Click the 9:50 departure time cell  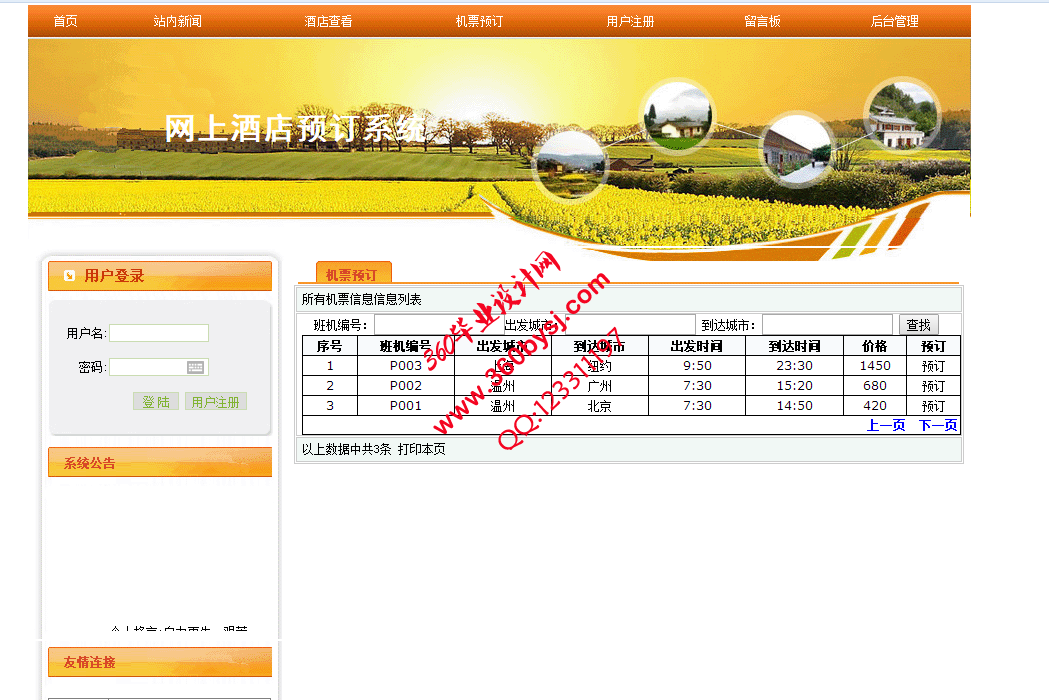(x=696, y=366)
